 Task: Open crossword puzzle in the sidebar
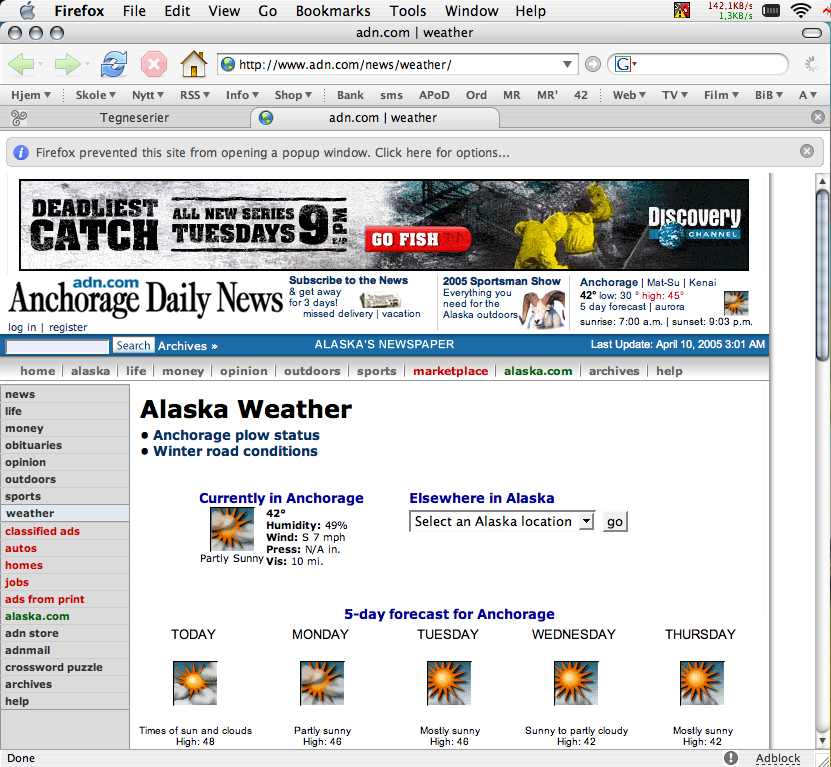[54, 667]
